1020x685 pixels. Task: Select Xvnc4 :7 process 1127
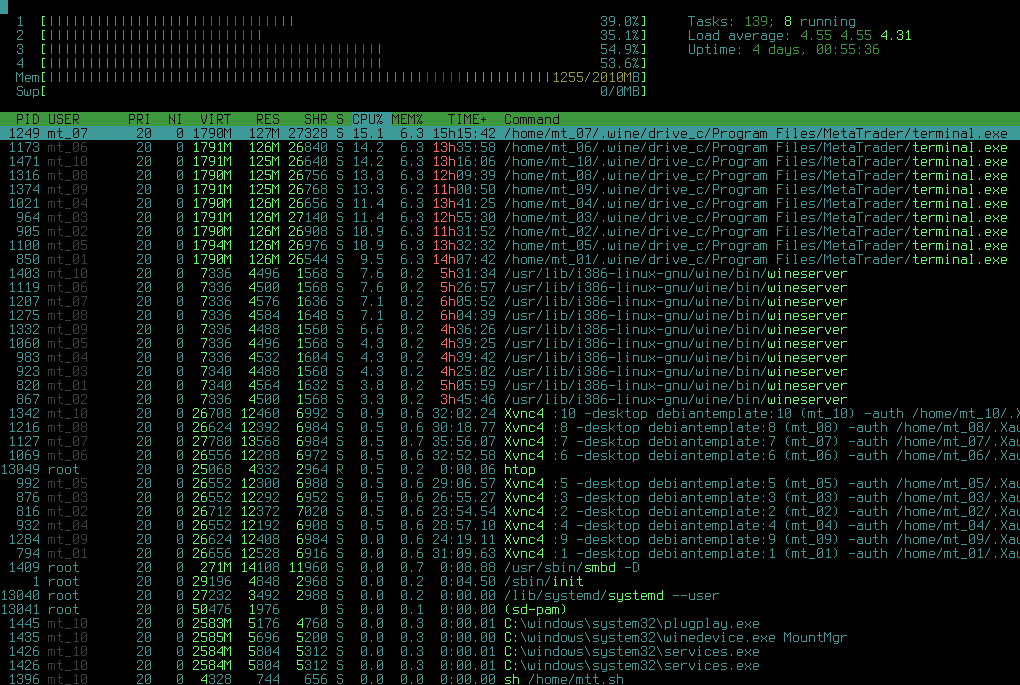(x=510, y=441)
